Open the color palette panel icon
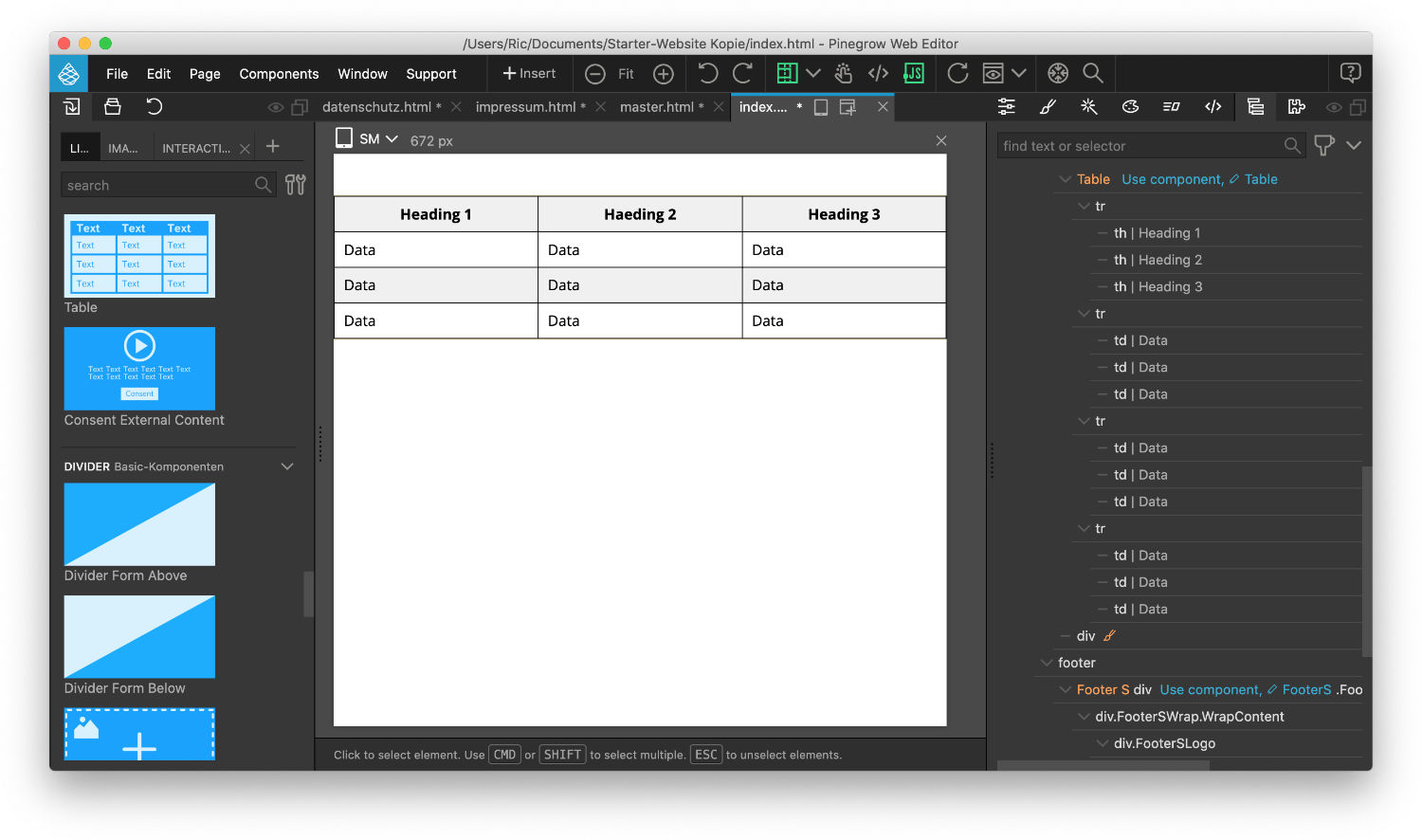Viewport: 1422px width, 840px height. click(x=1130, y=107)
